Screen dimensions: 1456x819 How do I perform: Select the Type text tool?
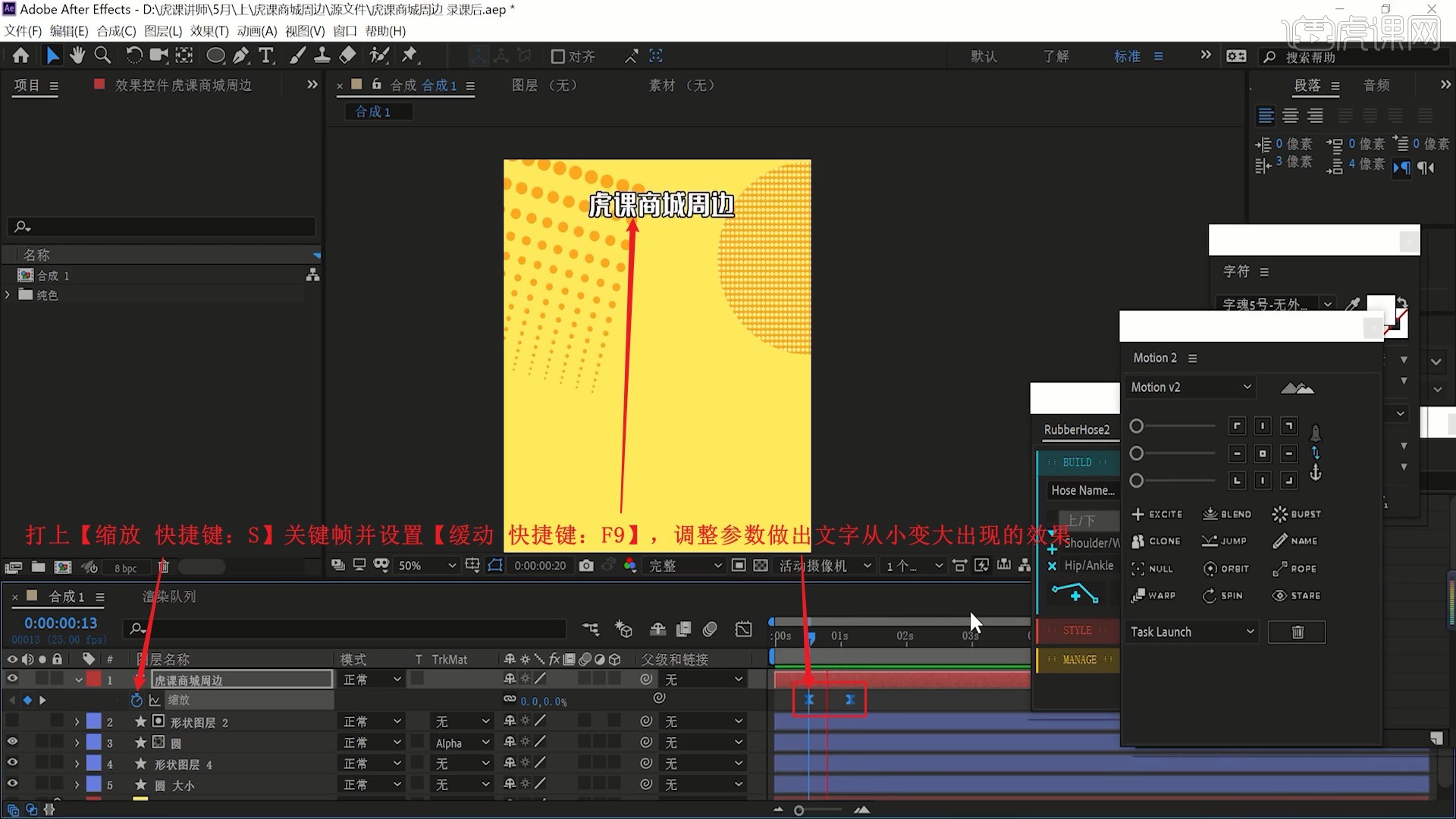pyautogui.click(x=266, y=55)
